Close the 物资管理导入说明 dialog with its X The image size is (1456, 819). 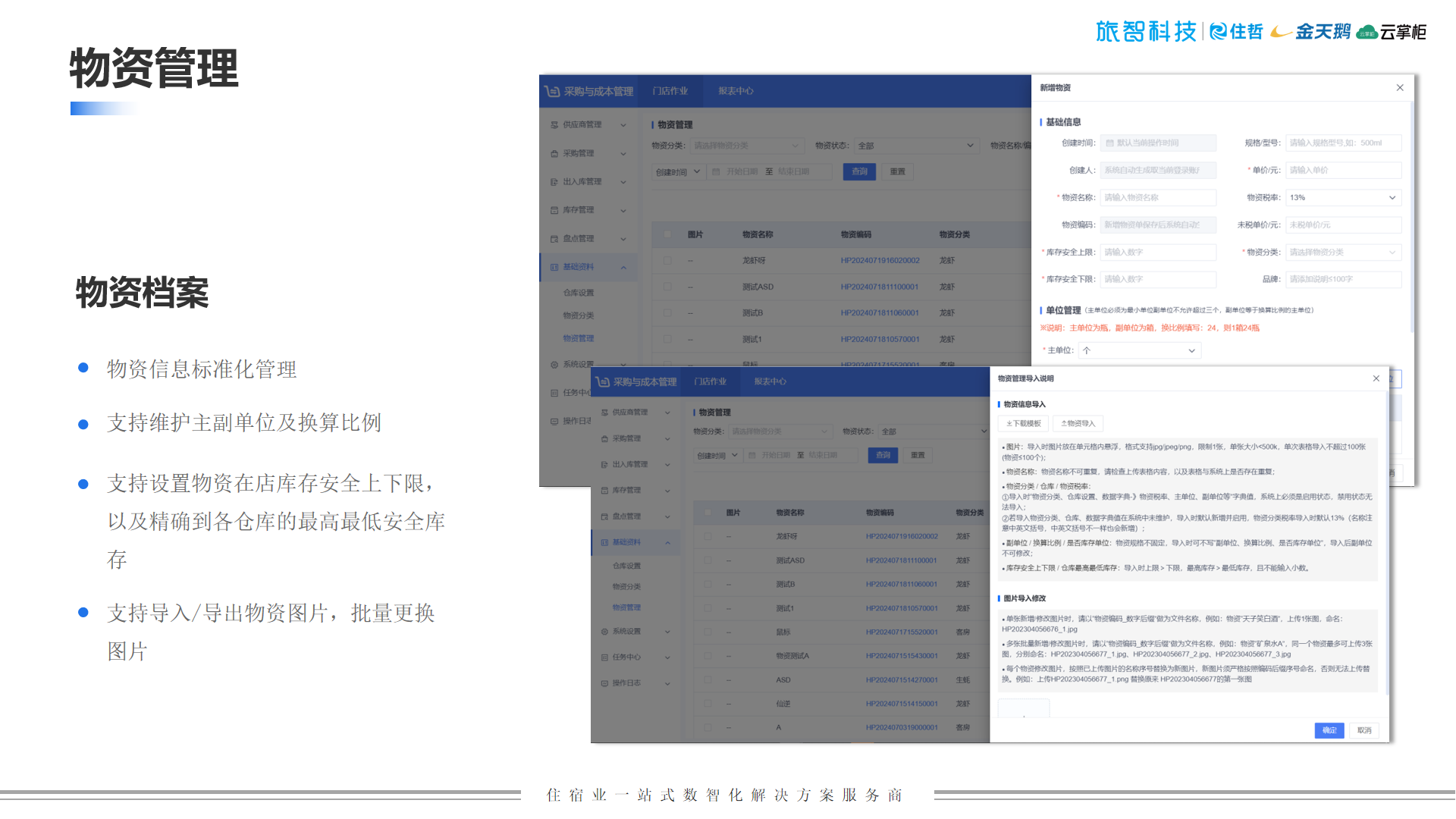coord(1376,378)
